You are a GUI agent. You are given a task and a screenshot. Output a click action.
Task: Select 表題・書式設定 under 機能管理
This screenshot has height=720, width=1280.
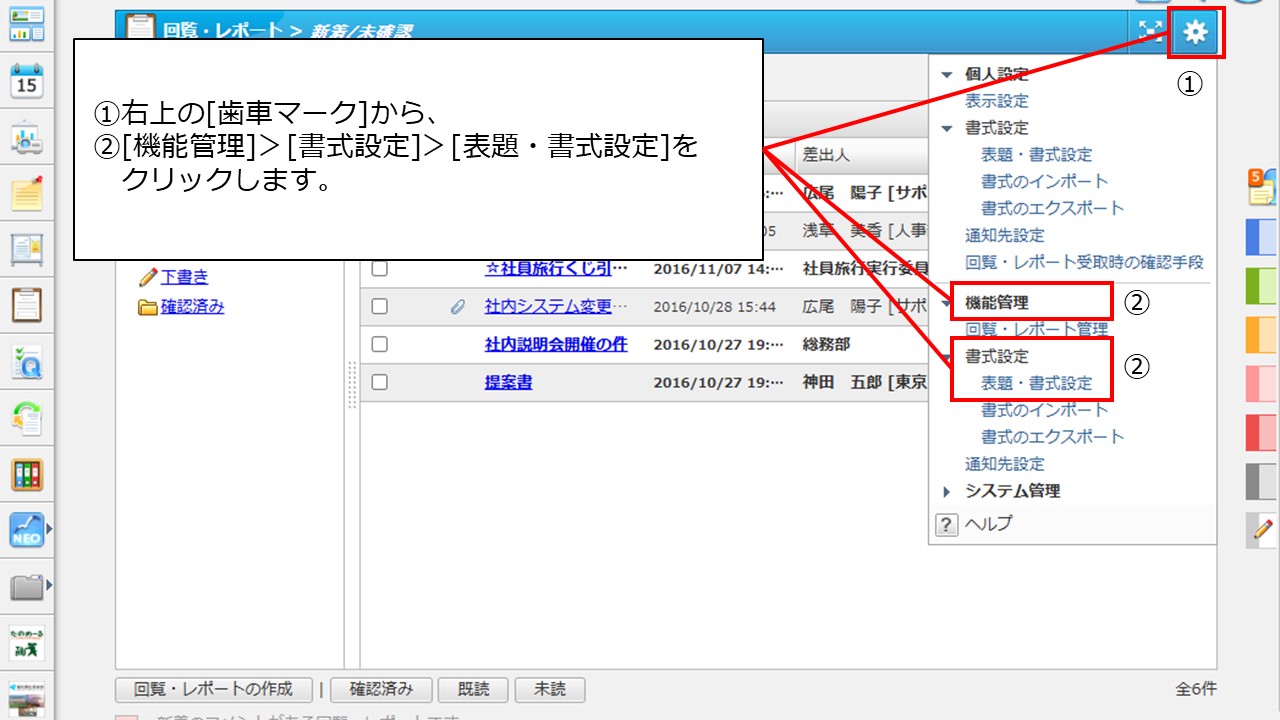pos(1037,383)
